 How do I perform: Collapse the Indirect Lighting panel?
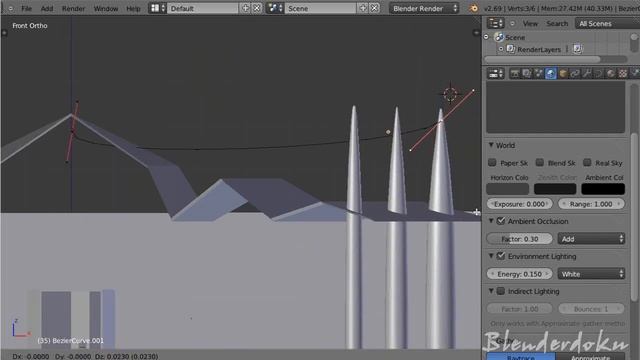click(491, 291)
